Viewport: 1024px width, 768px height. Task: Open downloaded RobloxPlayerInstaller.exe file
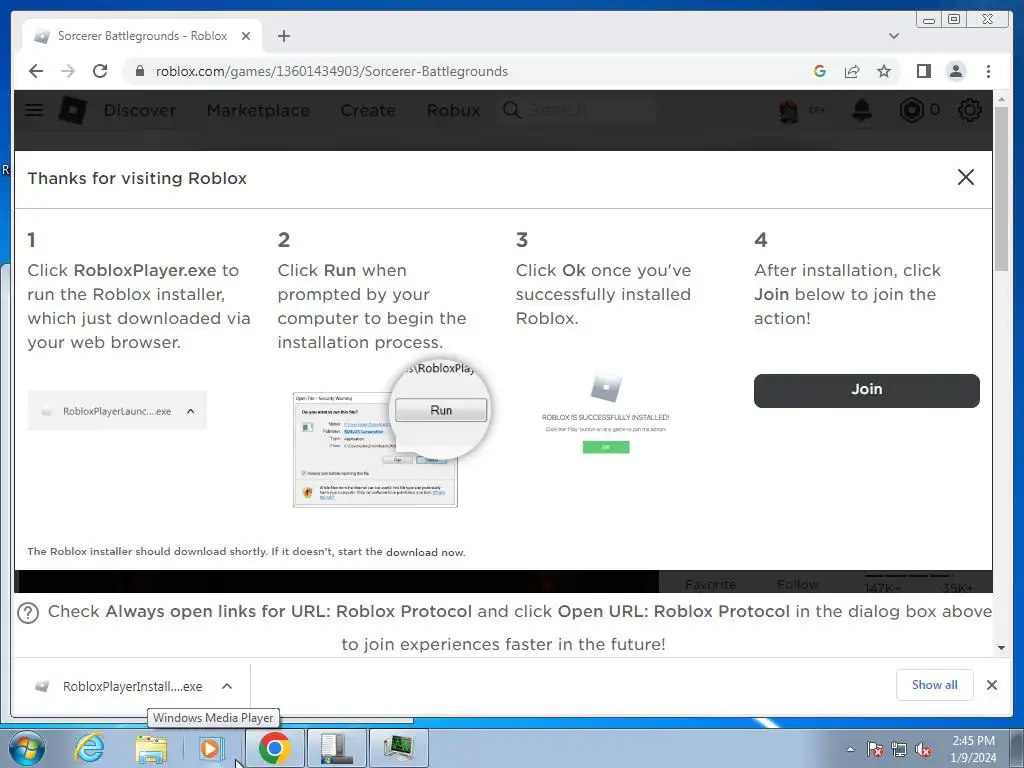pyautogui.click(x=121, y=686)
